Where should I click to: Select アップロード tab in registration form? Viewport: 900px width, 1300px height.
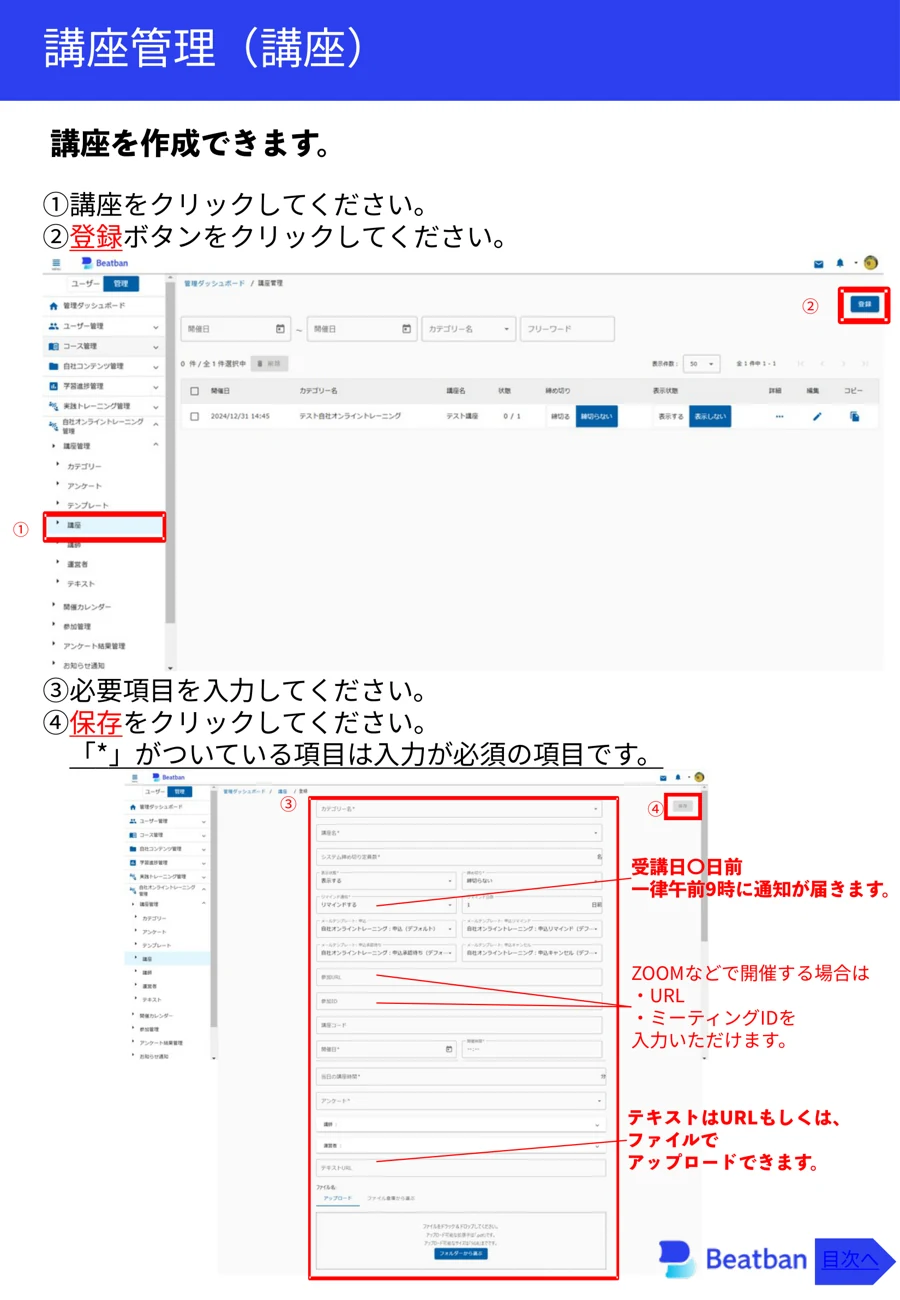(337, 1197)
